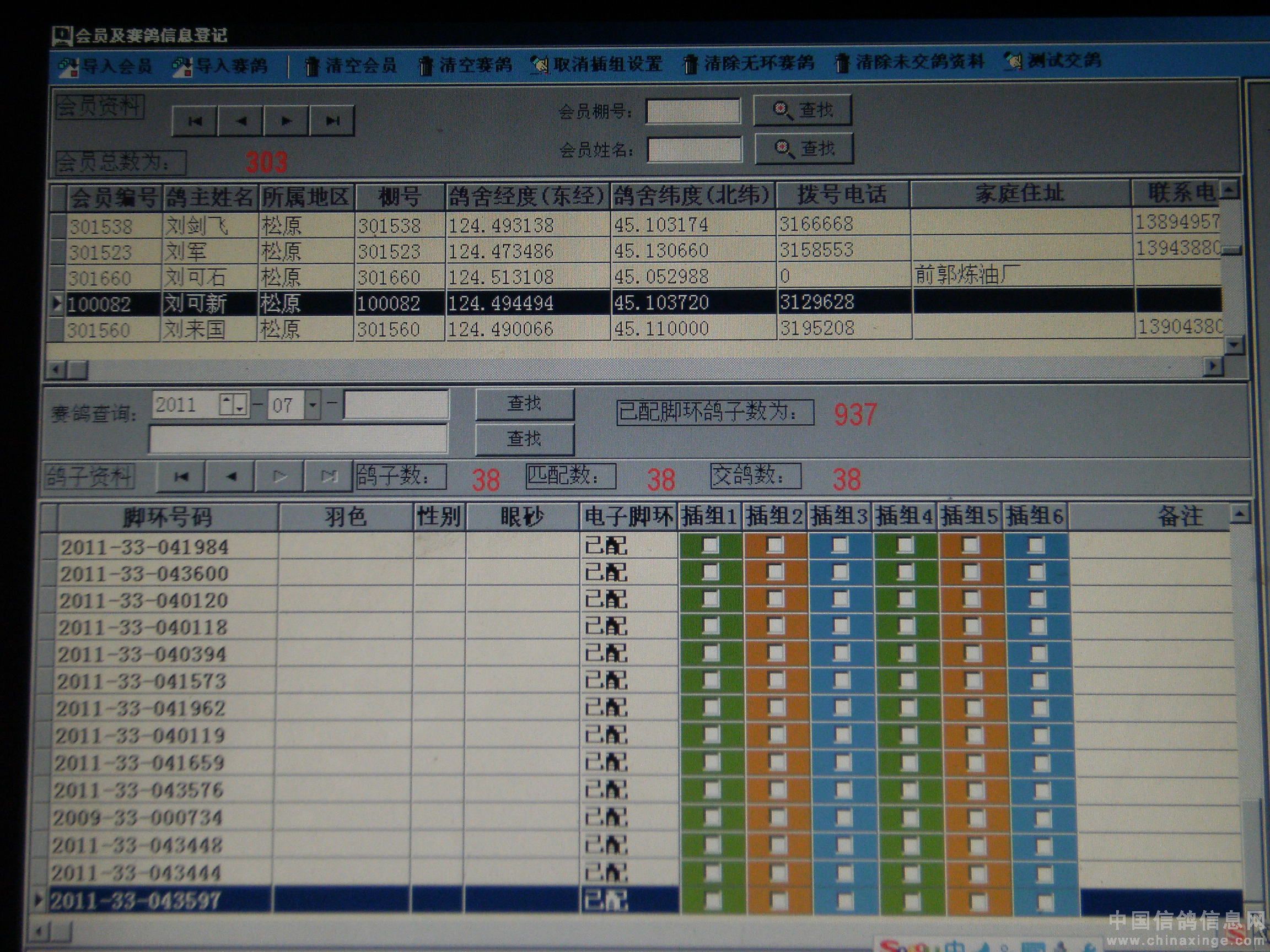Check 插组3 for ring 2011-33-040120
Viewport: 1270px width, 952px height.
(x=840, y=598)
